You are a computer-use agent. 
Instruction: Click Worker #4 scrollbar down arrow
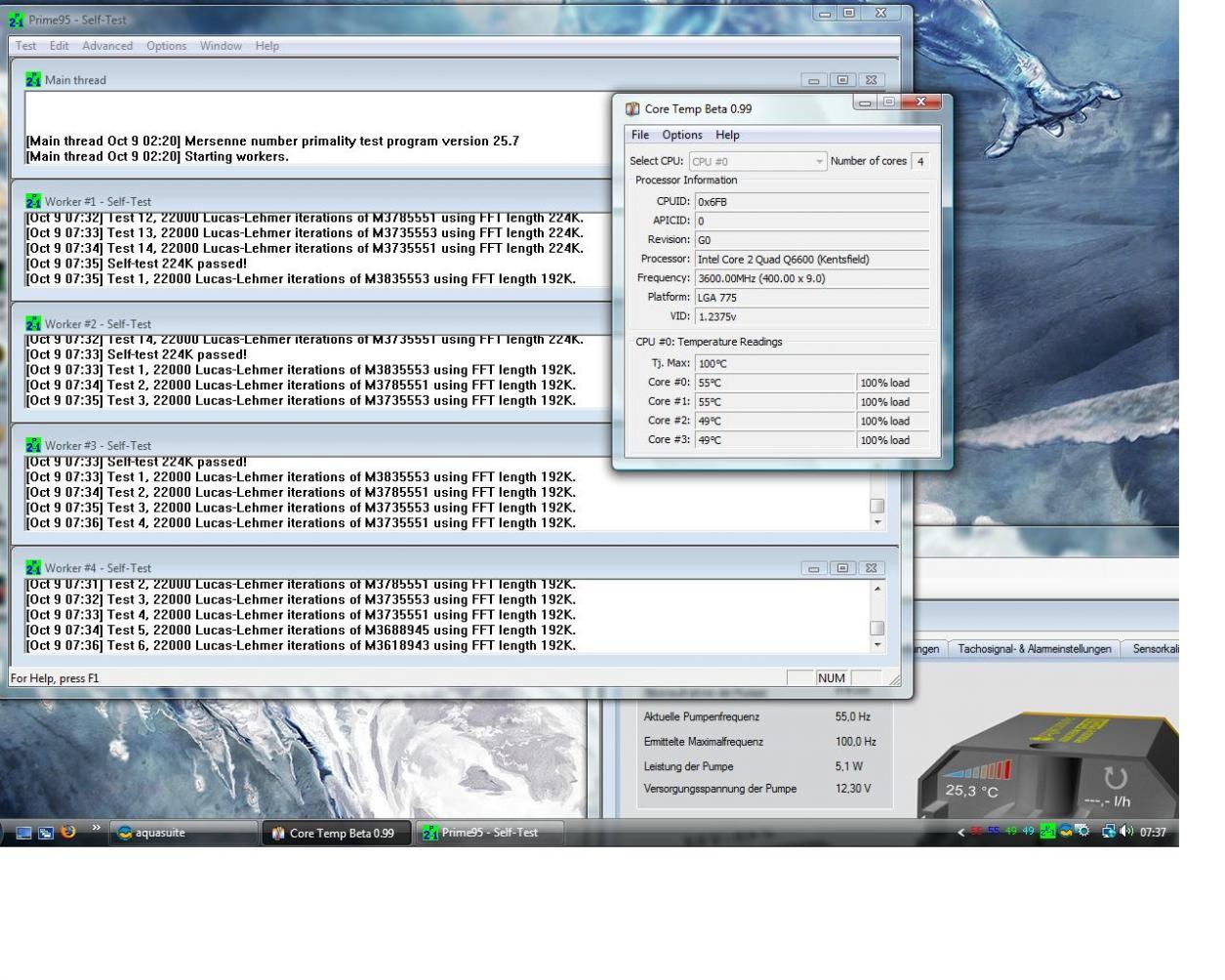(877, 644)
